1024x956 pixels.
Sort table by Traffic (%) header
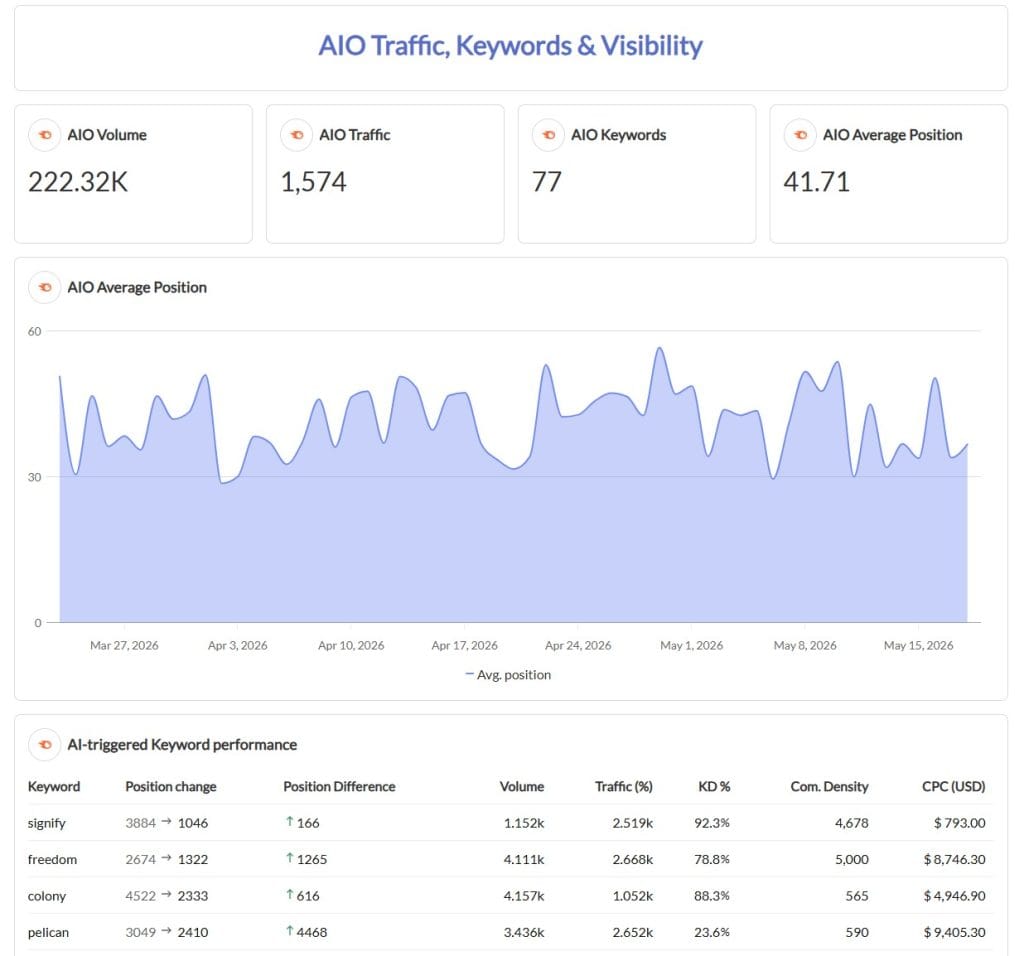[624, 786]
